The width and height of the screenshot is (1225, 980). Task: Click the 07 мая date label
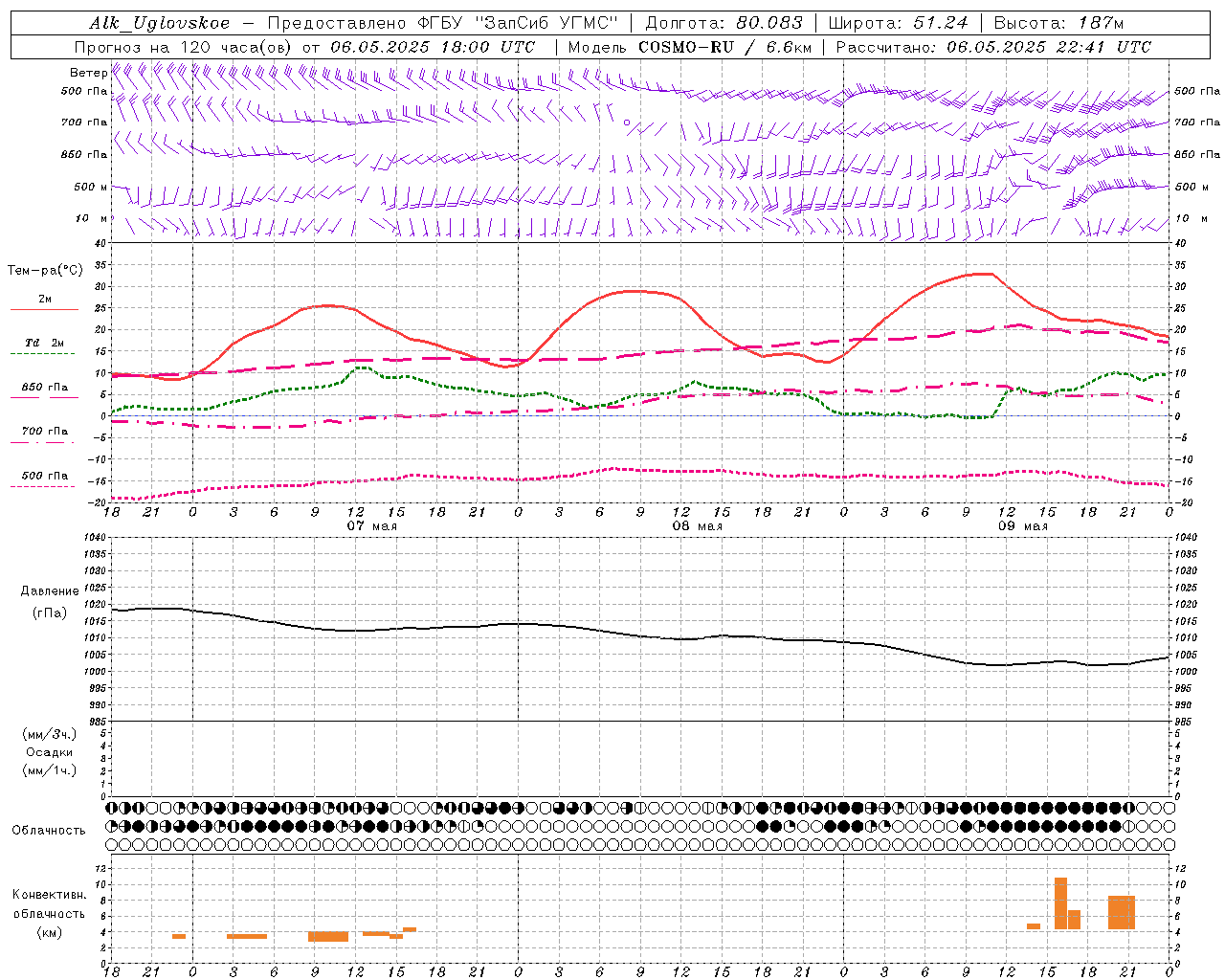[371, 525]
